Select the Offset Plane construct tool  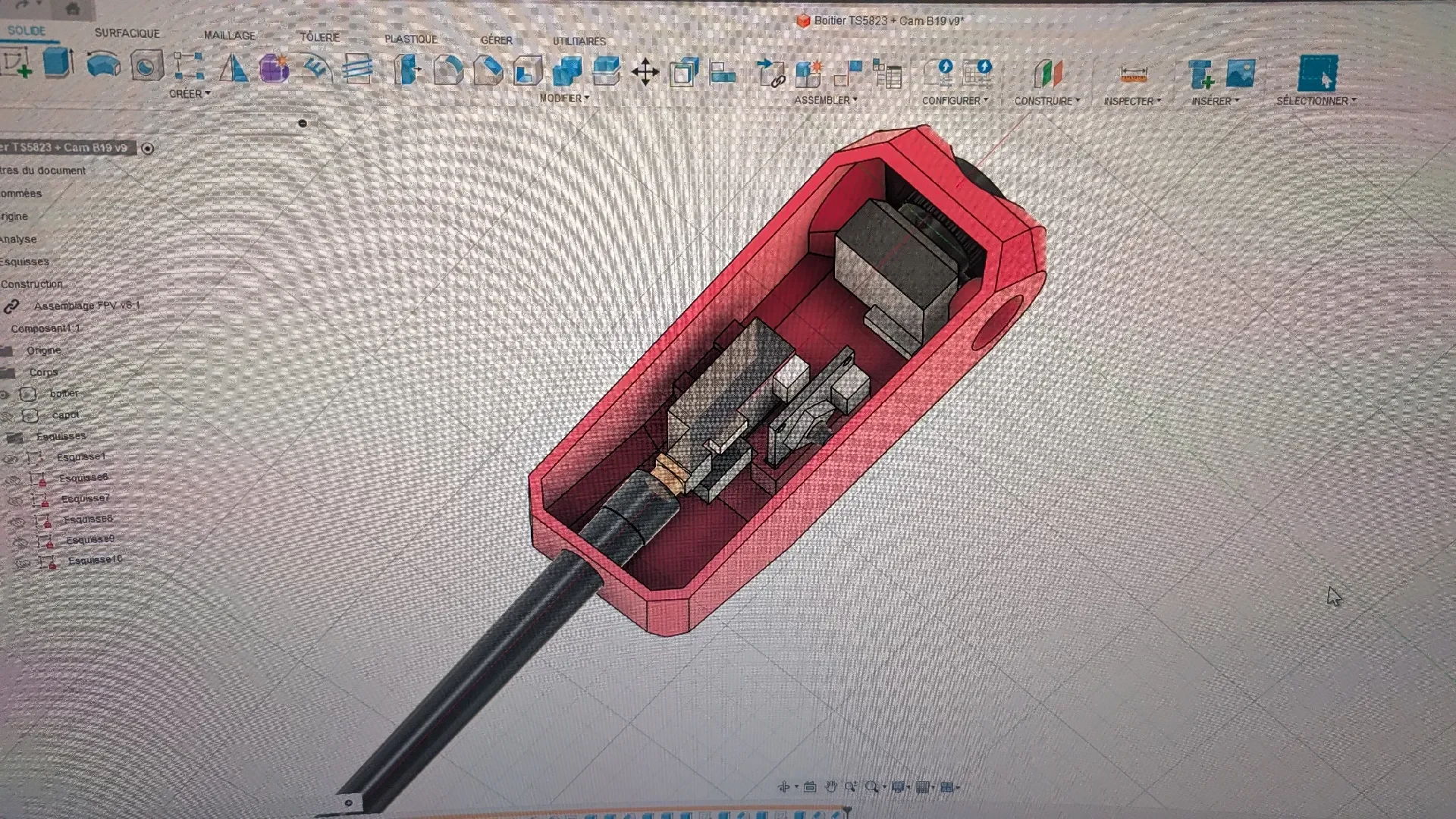tap(1048, 74)
